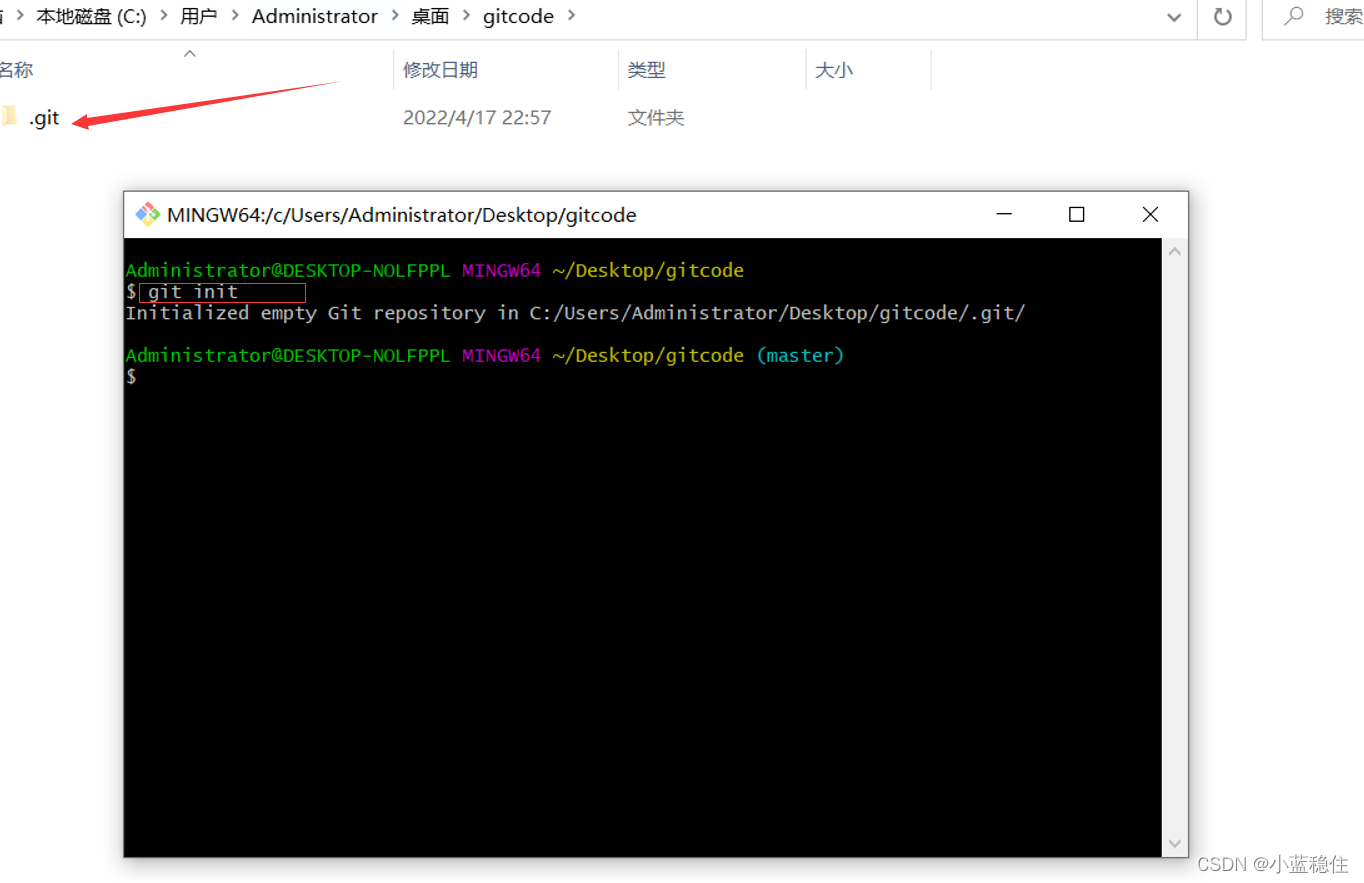Viewport: 1364px width, 883px height.
Task: Go to Administrator folder in breadcrumb
Action: point(315,16)
